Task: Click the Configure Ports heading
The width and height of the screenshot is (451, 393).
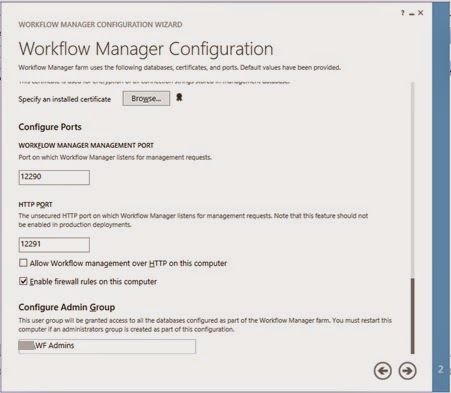Action: (x=50, y=127)
